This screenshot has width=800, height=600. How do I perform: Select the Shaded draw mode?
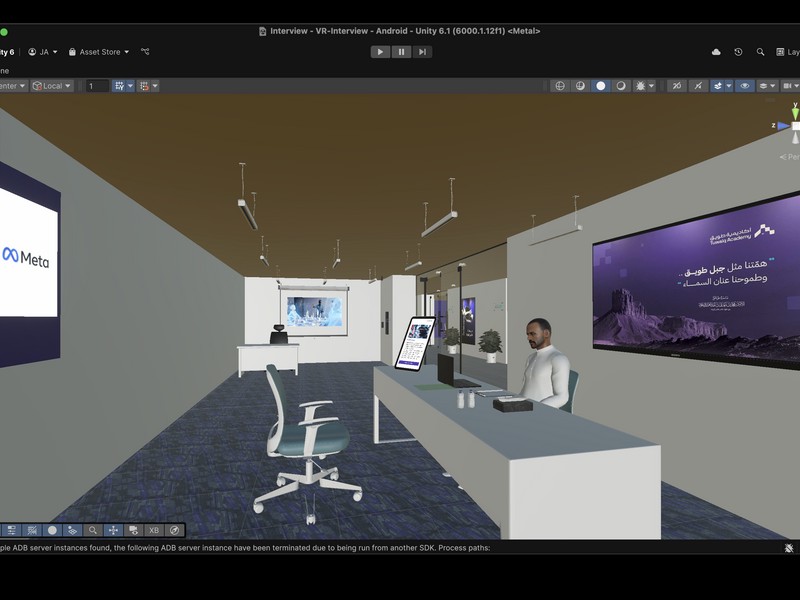click(601, 86)
